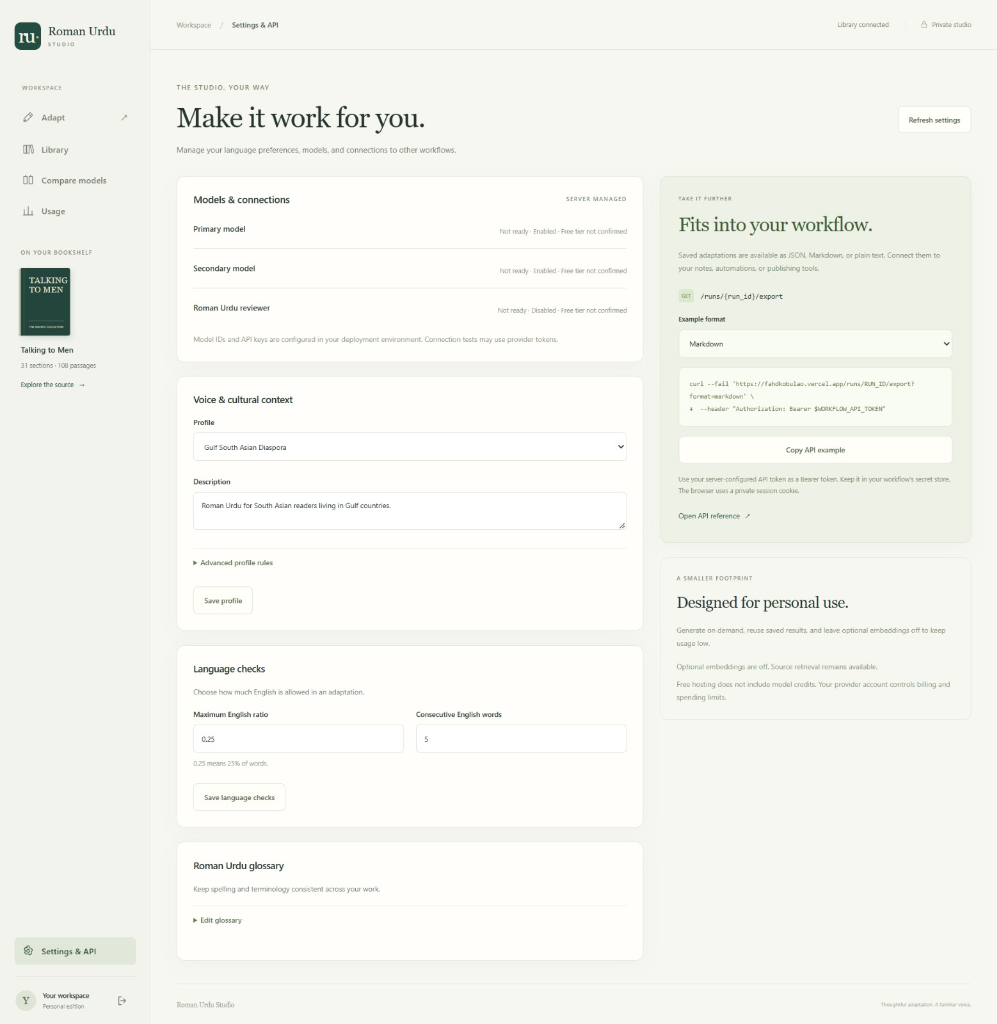Click Save language checks button
This screenshot has height=1024, width=997.
pyautogui.click(x=239, y=797)
